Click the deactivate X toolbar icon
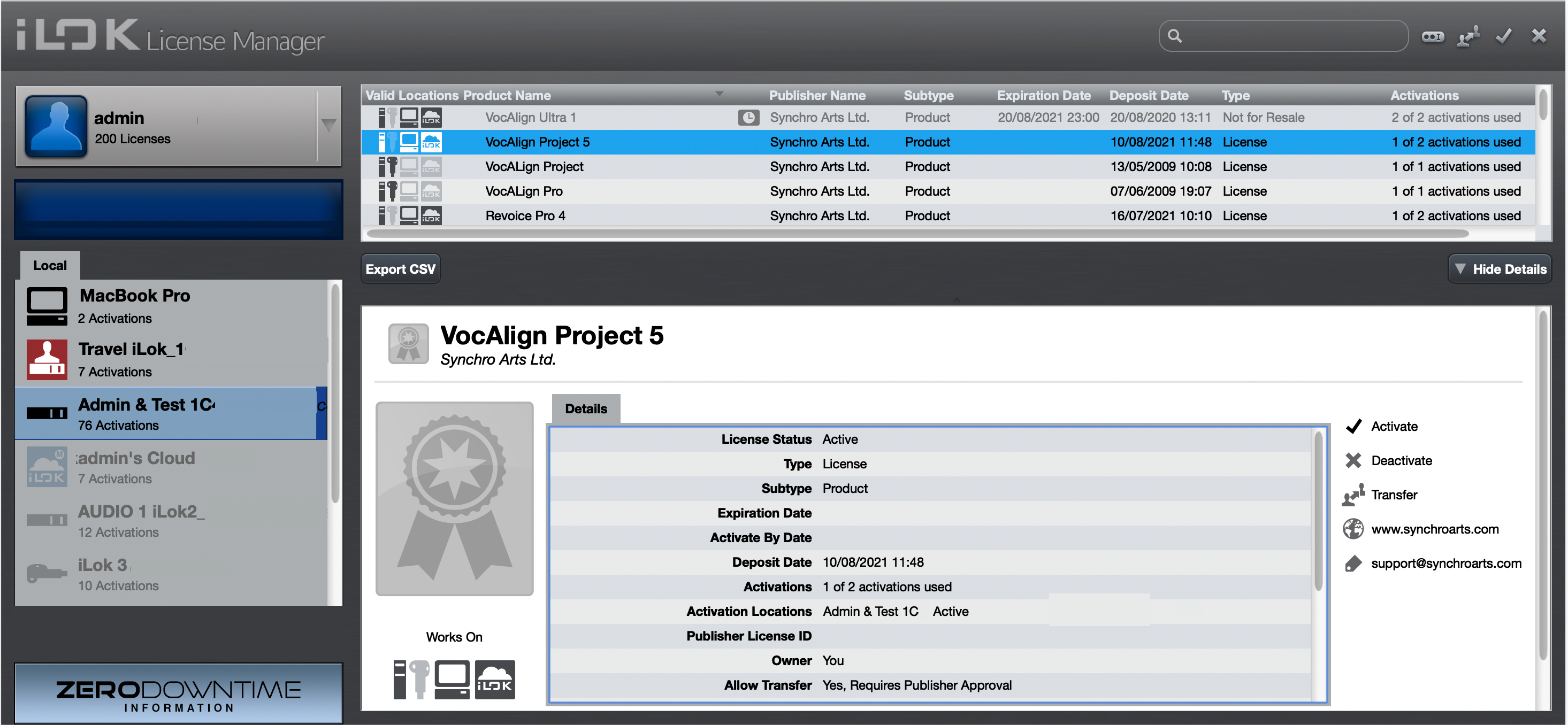Viewport: 1568px width, 725px height. [1539, 36]
